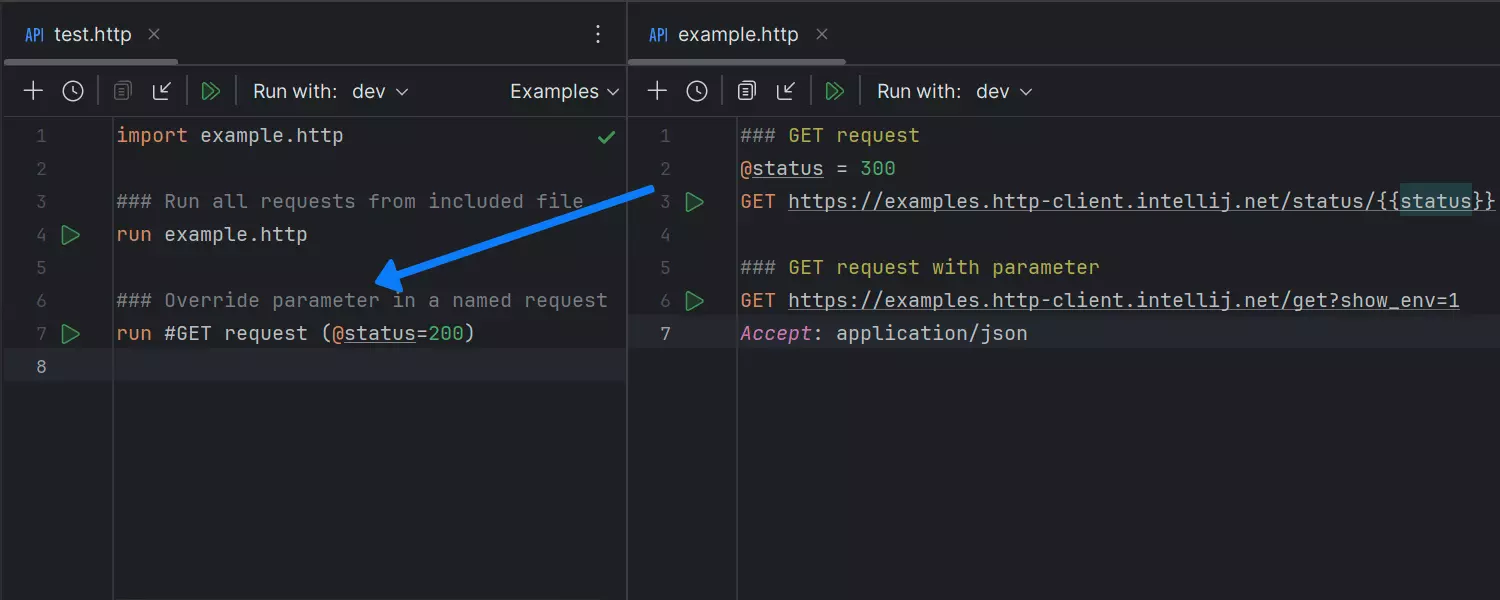The height and width of the screenshot is (600, 1500).
Task: Expand the Examples dropdown
Action: 563,90
